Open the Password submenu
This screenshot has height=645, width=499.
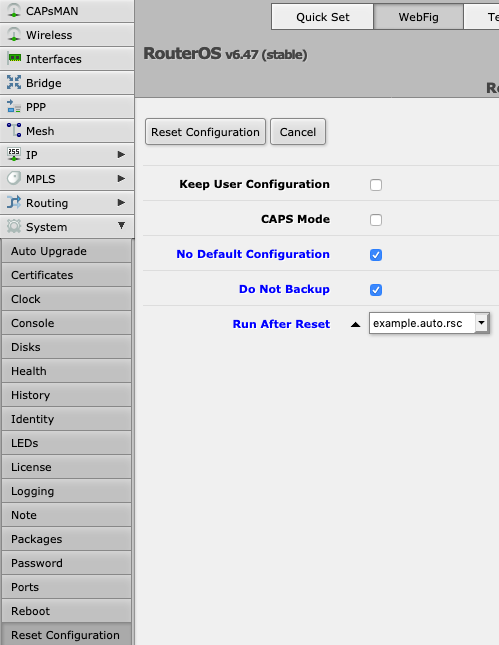click(x=66, y=563)
